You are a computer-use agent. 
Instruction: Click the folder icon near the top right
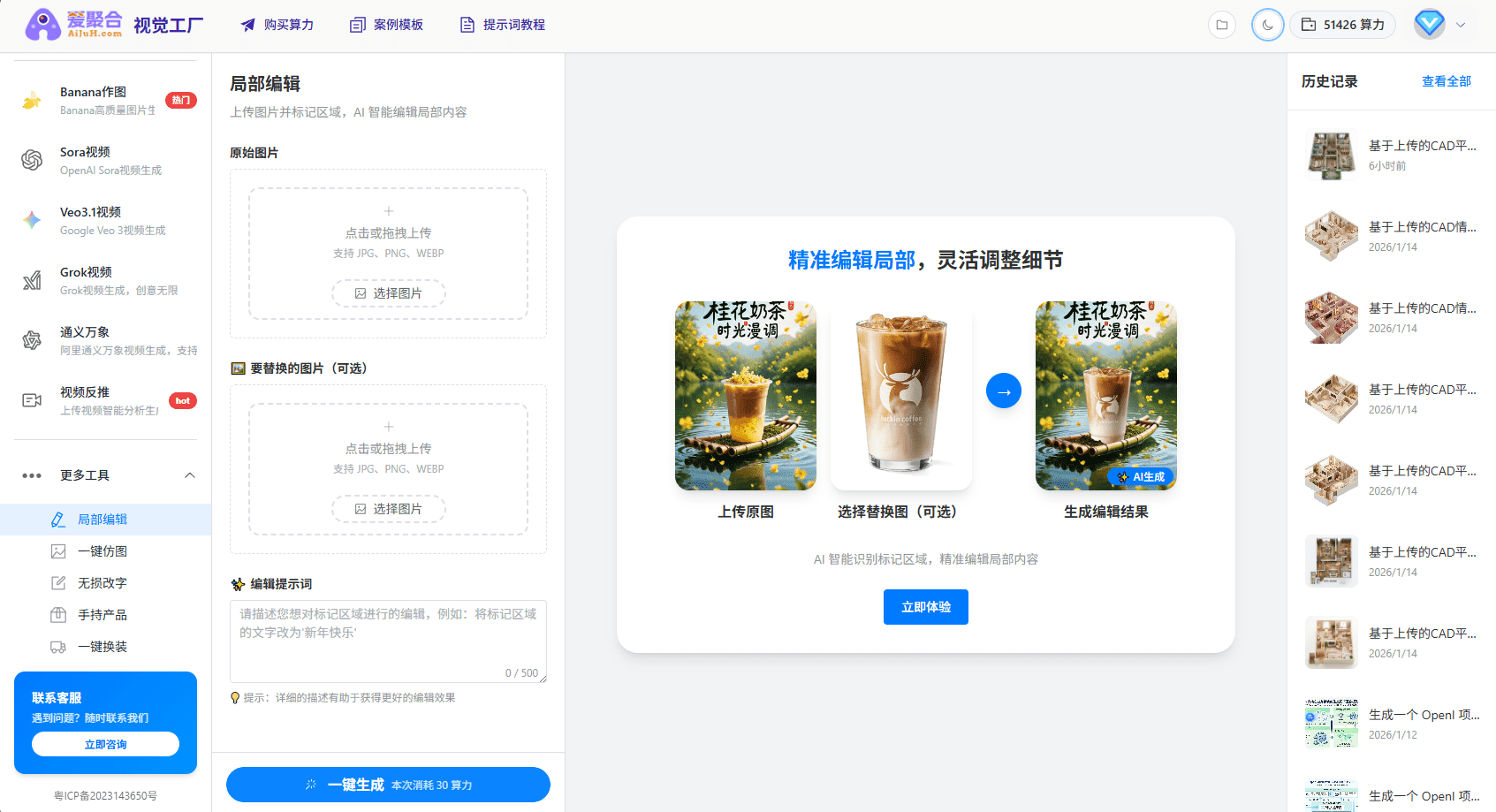pos(1222,25)
